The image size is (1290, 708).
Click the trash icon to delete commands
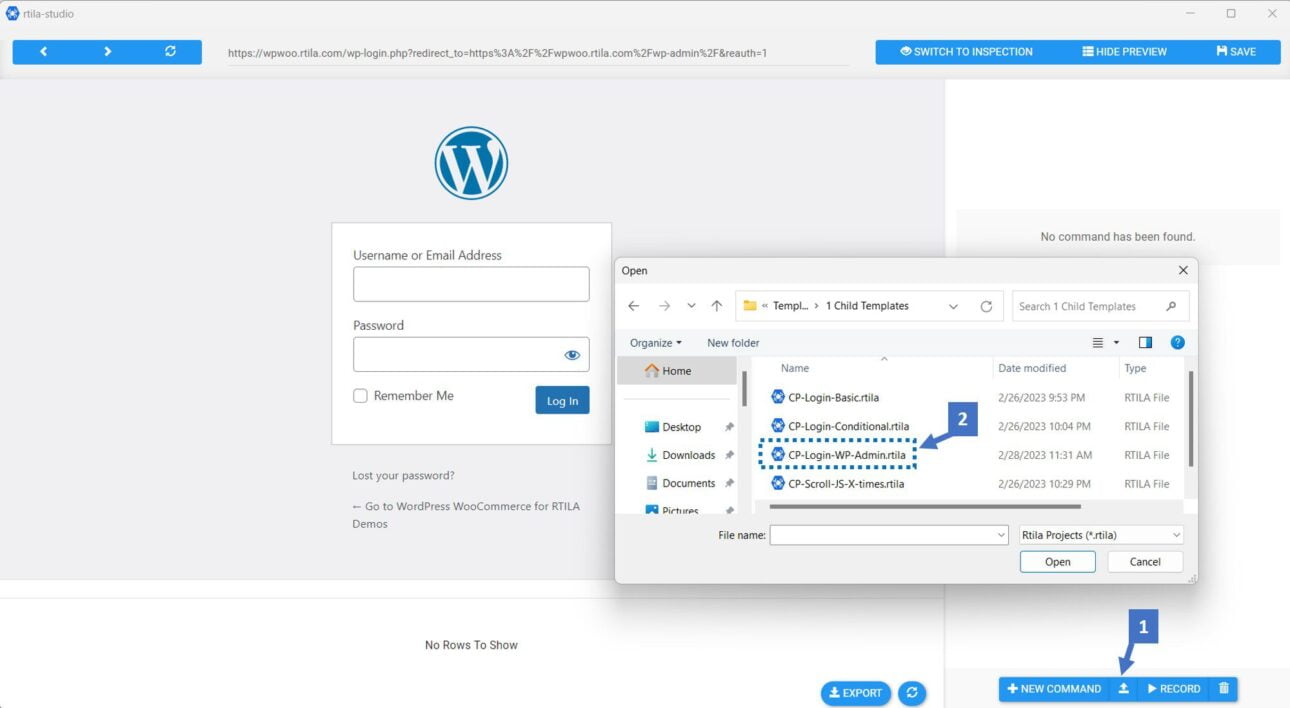tap(1223, 688)
